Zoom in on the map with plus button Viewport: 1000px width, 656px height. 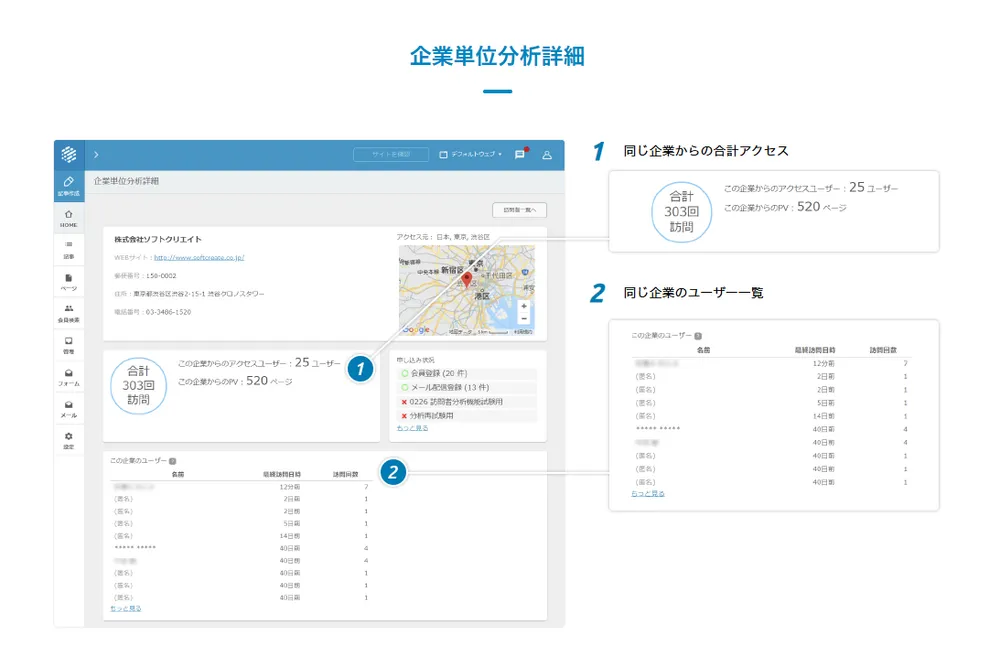[x=524, y=306]
